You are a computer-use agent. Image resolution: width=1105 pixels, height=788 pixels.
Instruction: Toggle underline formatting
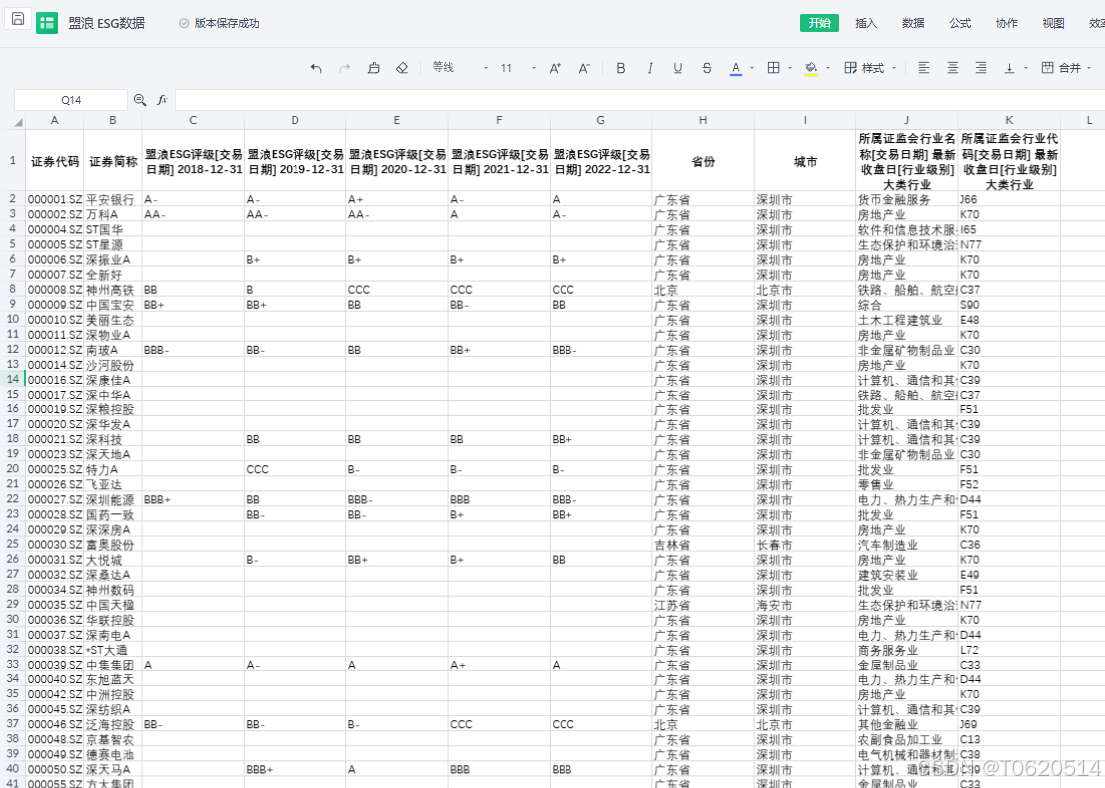point(678,68)
